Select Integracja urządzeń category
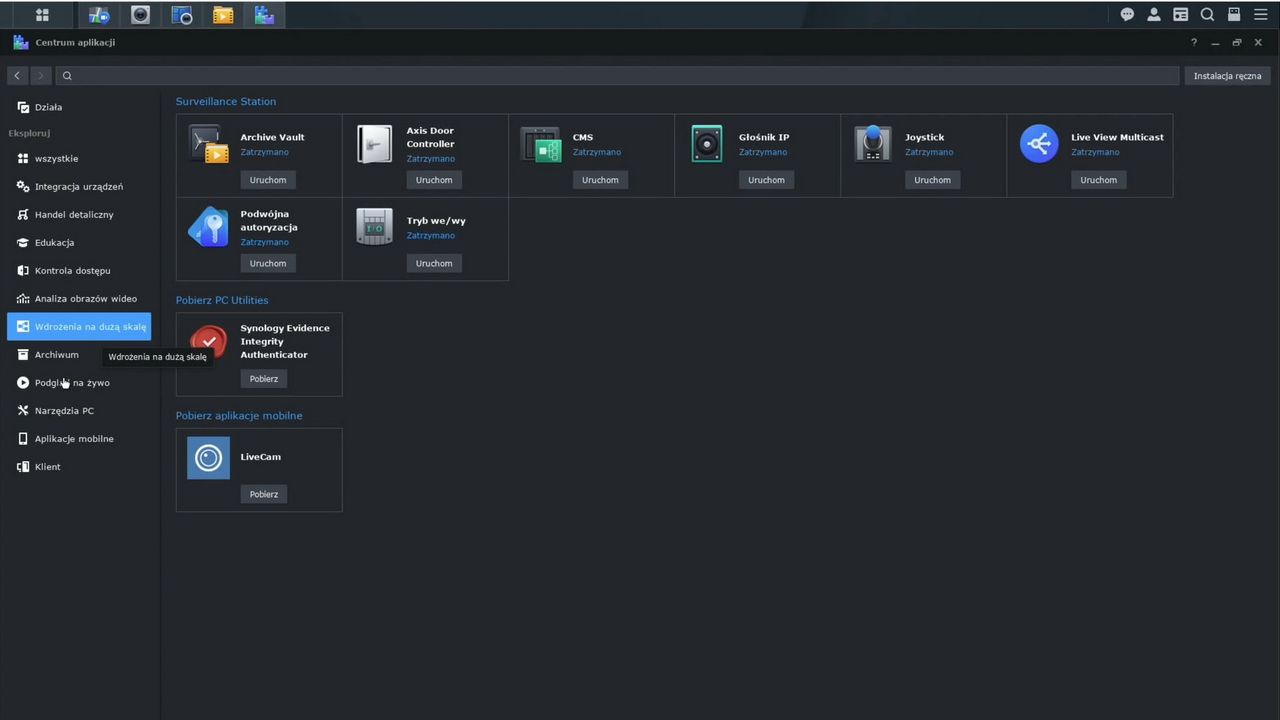 pyautogui.click(x=79, y=186)
